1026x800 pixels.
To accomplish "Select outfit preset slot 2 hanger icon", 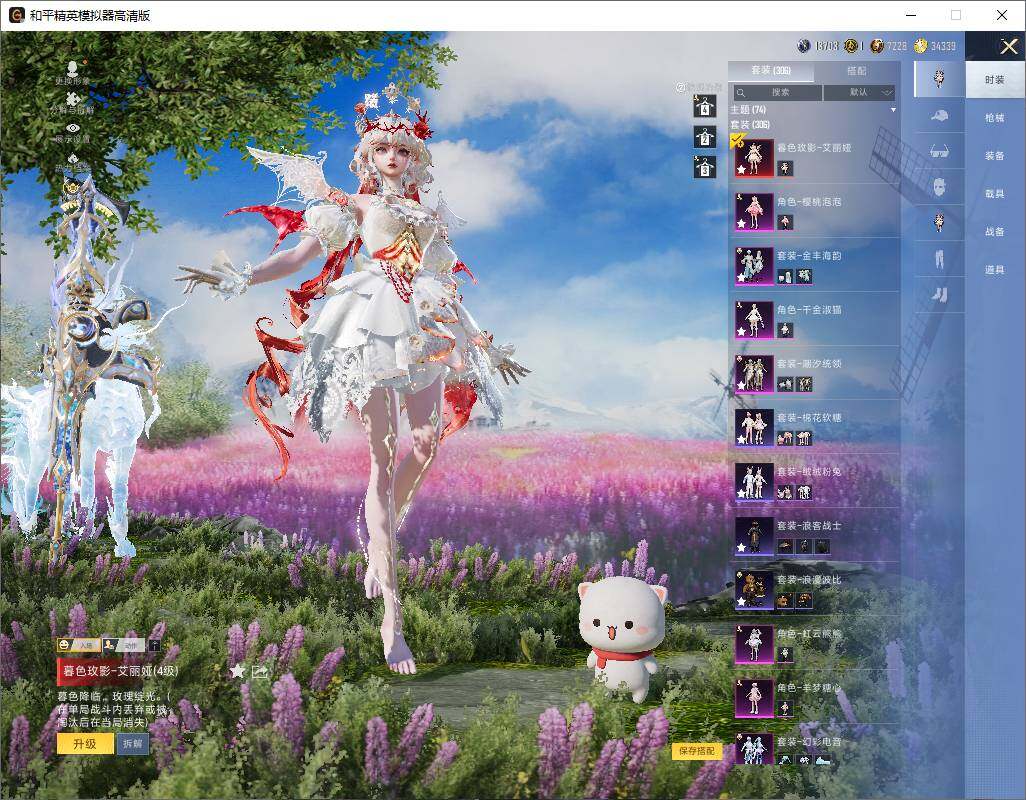I will [705, 137].
